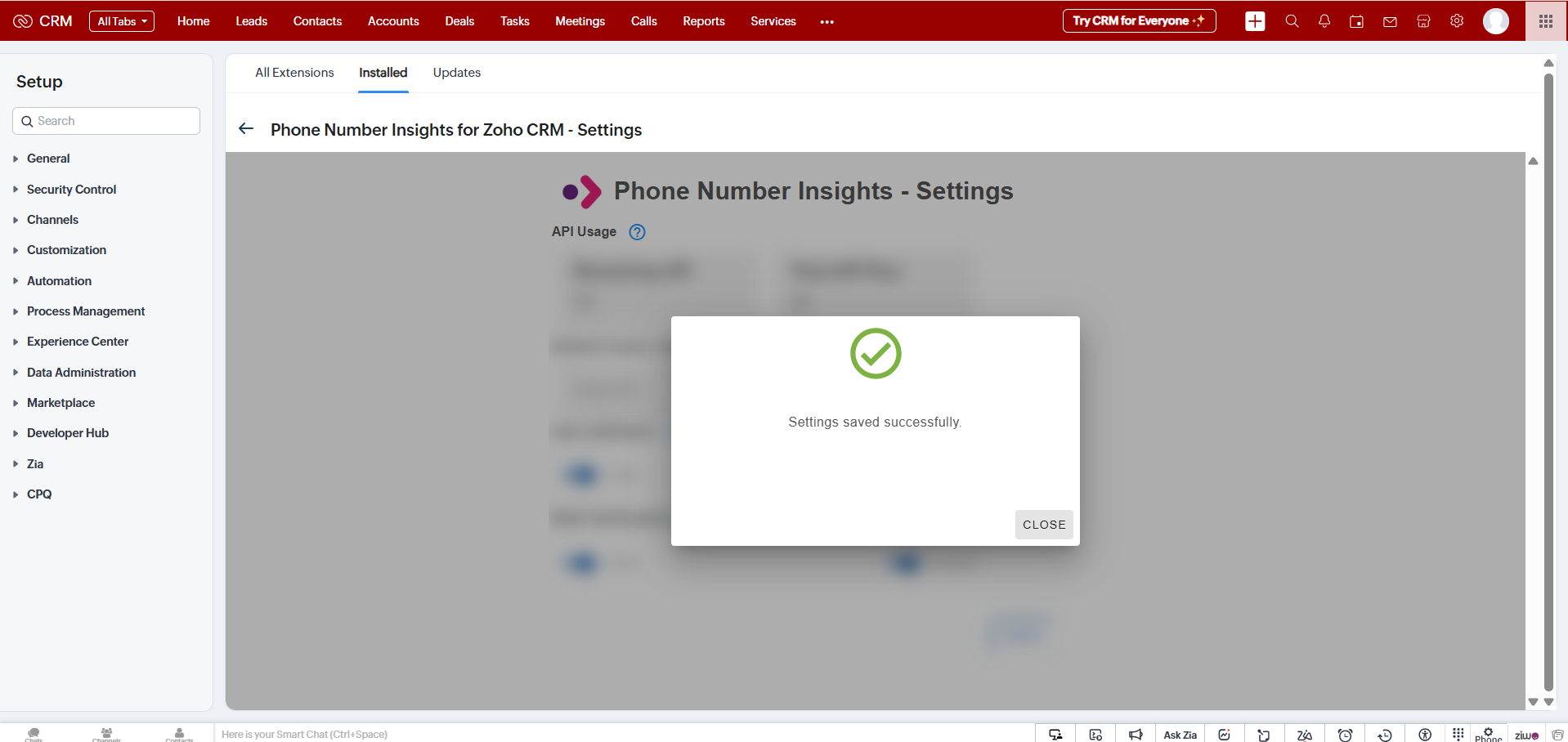Screen dimensions: 1568x742
Task: Open the mail envelope icon
Action: pos(1390,21)
